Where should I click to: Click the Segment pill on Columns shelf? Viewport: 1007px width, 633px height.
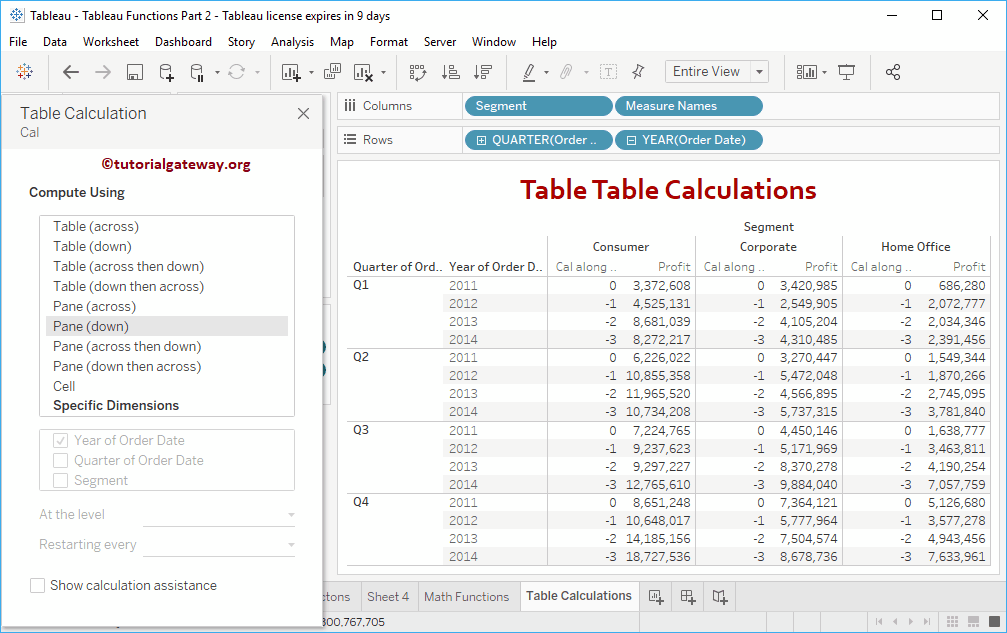click(x=537, y=106)
